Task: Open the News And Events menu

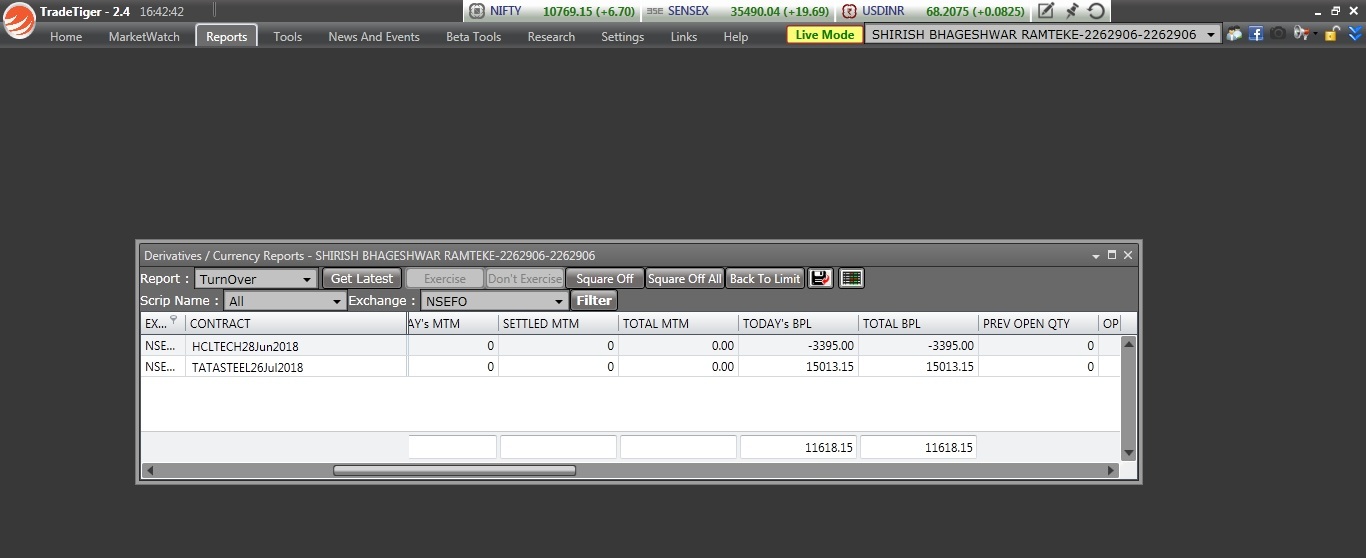Action: (374, 36)
